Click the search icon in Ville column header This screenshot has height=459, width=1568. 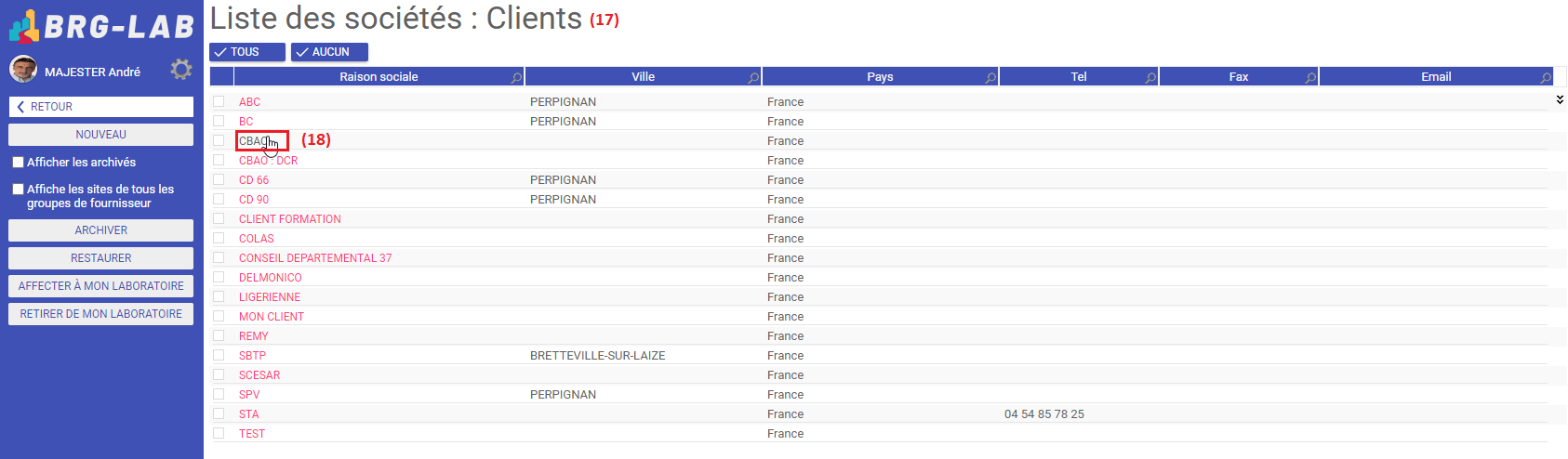click(x=753, y=78)
